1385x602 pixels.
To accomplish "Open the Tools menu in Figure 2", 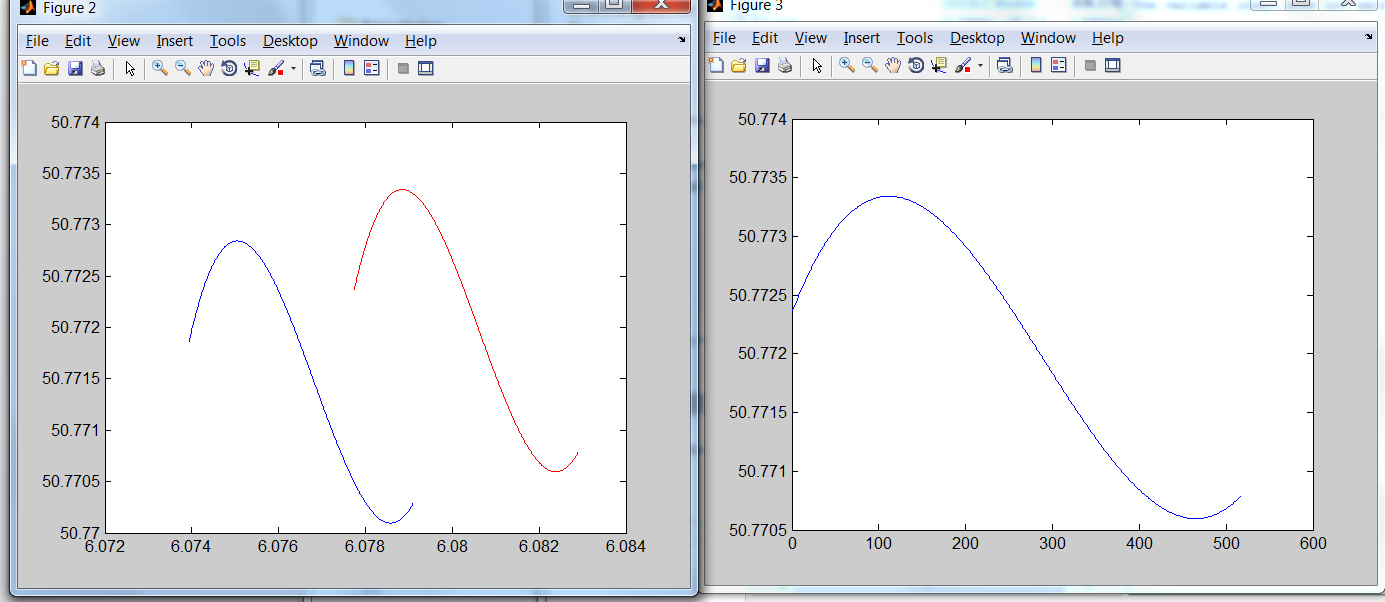I will pos(227,41).
